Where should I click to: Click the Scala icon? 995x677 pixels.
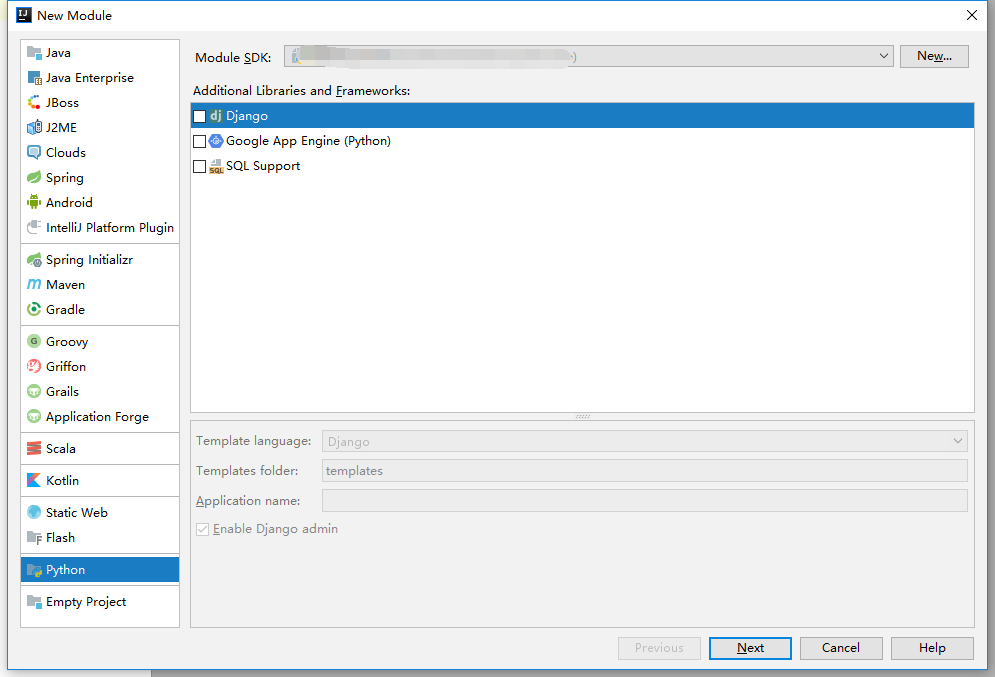pos(34,449)
